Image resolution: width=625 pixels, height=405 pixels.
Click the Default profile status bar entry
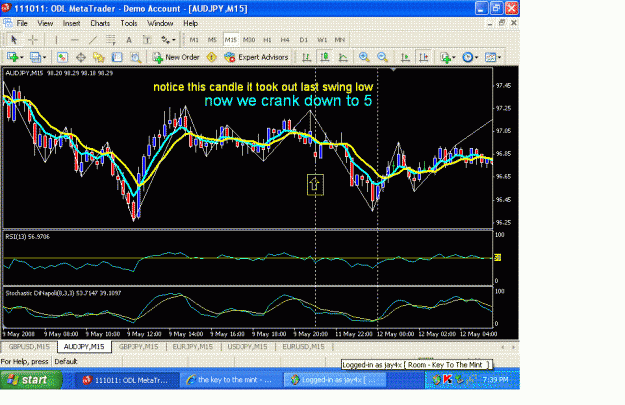click(x=66, y=362)
